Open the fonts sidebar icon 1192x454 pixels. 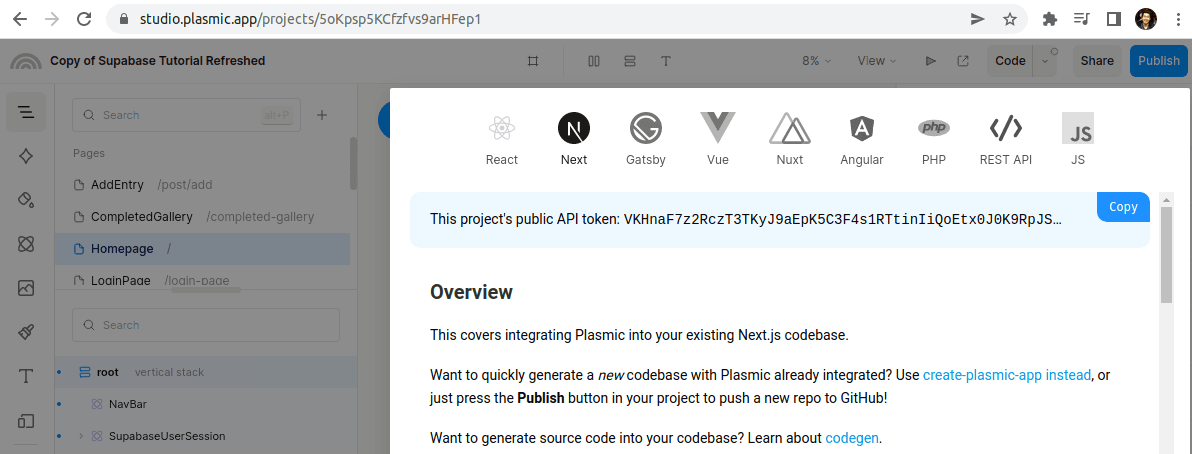[x=26, y=376]
